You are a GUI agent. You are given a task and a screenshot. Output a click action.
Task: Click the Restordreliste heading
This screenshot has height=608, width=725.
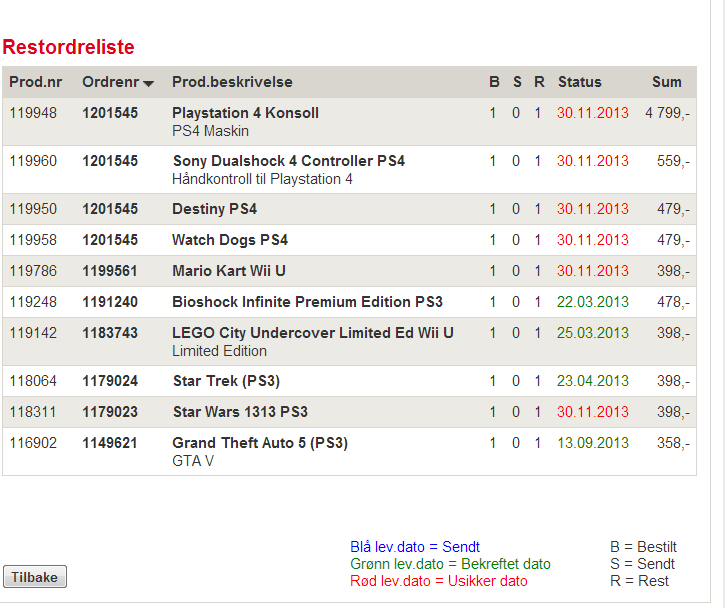68,47
